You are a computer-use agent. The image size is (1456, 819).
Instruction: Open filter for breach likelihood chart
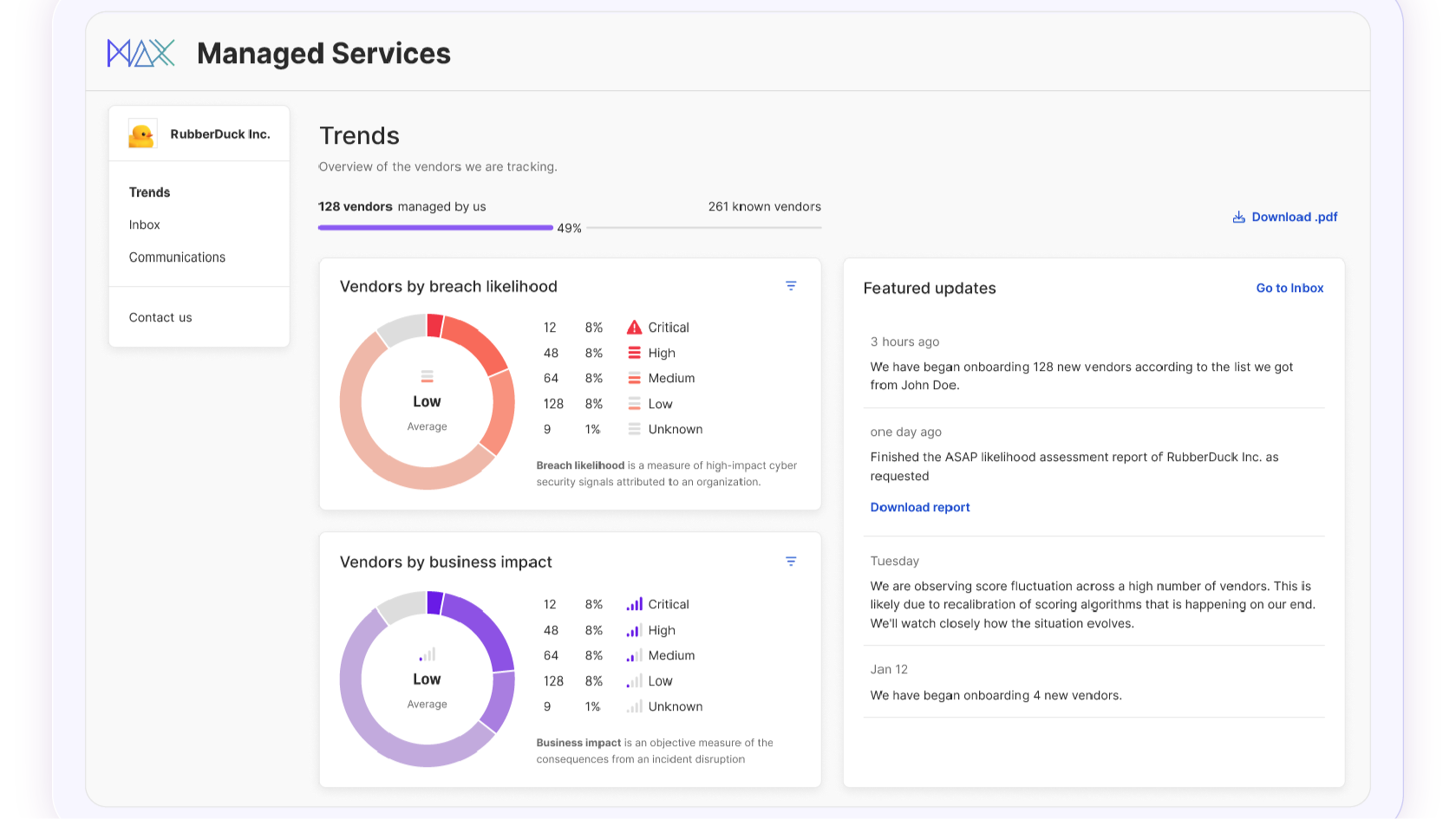coord(791,286)
